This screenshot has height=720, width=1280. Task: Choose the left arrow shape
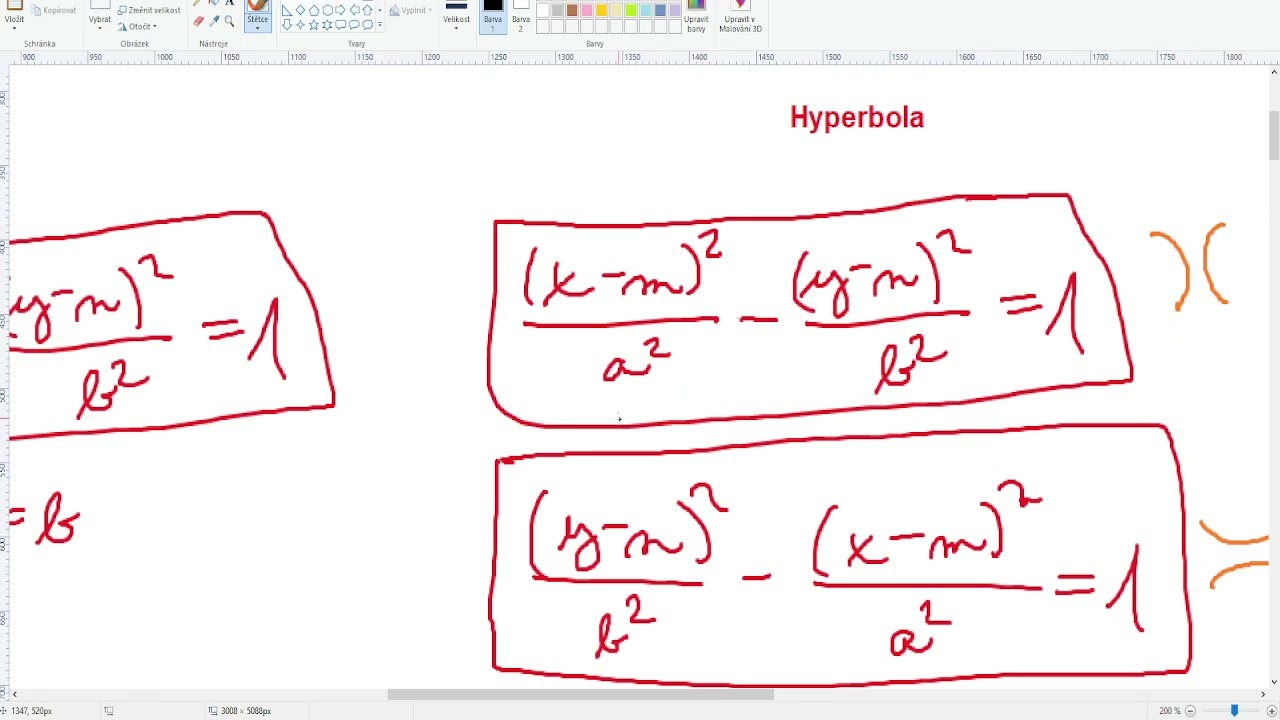pyautogui.click(x=355, y=10)
